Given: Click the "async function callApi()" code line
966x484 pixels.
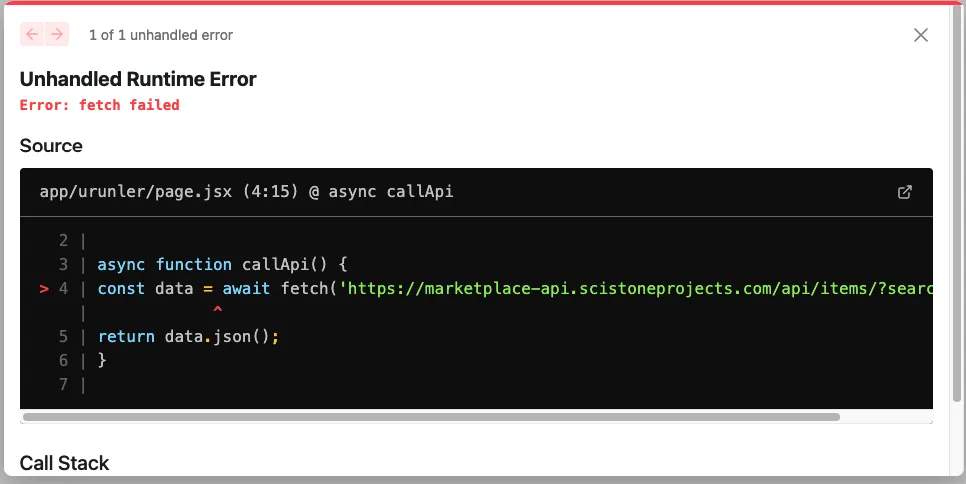Looking at the screenshot, I should point(221,265).
